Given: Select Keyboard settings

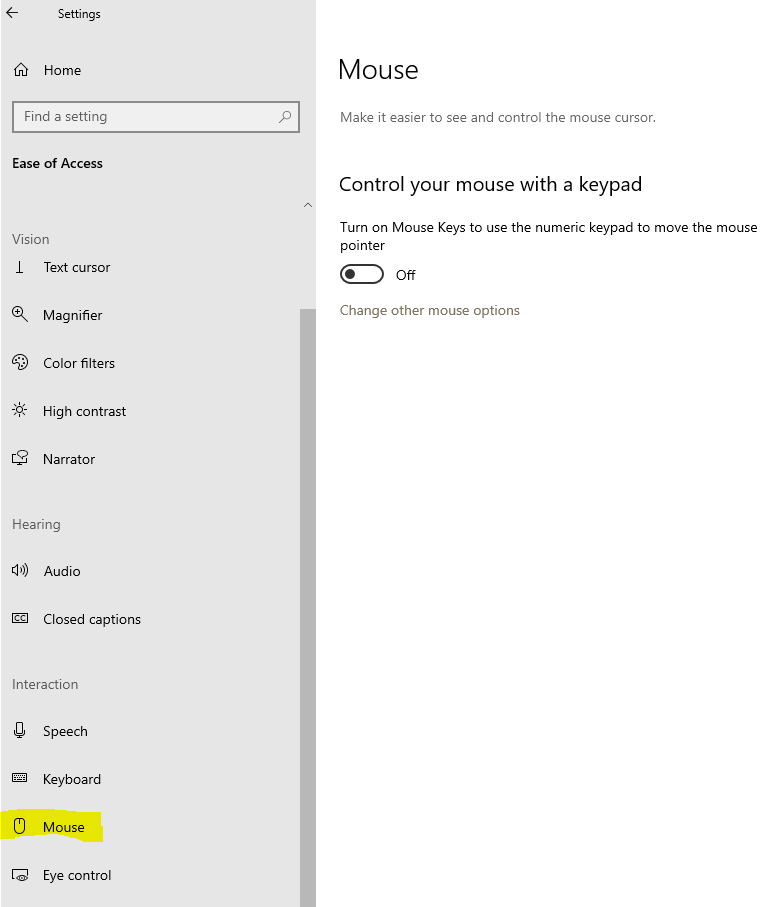Looking at the screenshot, I should (70, 779).
